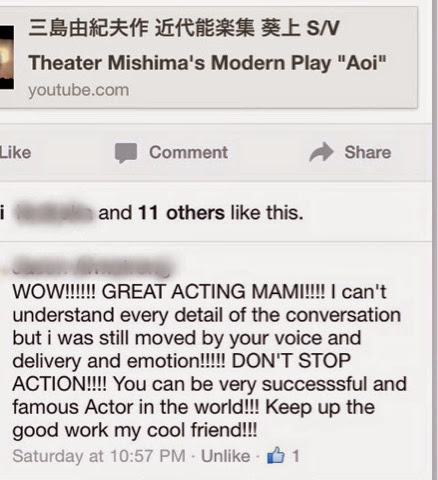The height and width of the screenshot is (480, 438).
Task: Click the blurred liker name before '11 others'
Action: [54, 213]
